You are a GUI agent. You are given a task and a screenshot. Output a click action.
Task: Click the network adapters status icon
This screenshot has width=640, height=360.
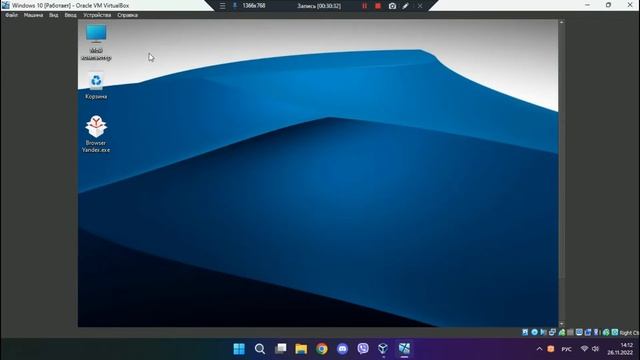click(552, 332)
